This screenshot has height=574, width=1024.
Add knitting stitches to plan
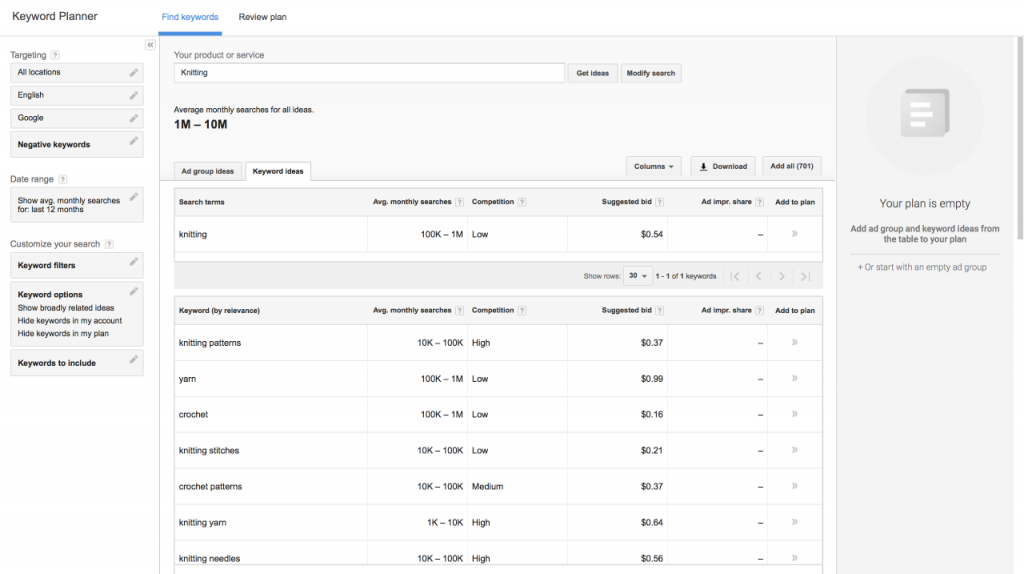click(x=795, y=450)
